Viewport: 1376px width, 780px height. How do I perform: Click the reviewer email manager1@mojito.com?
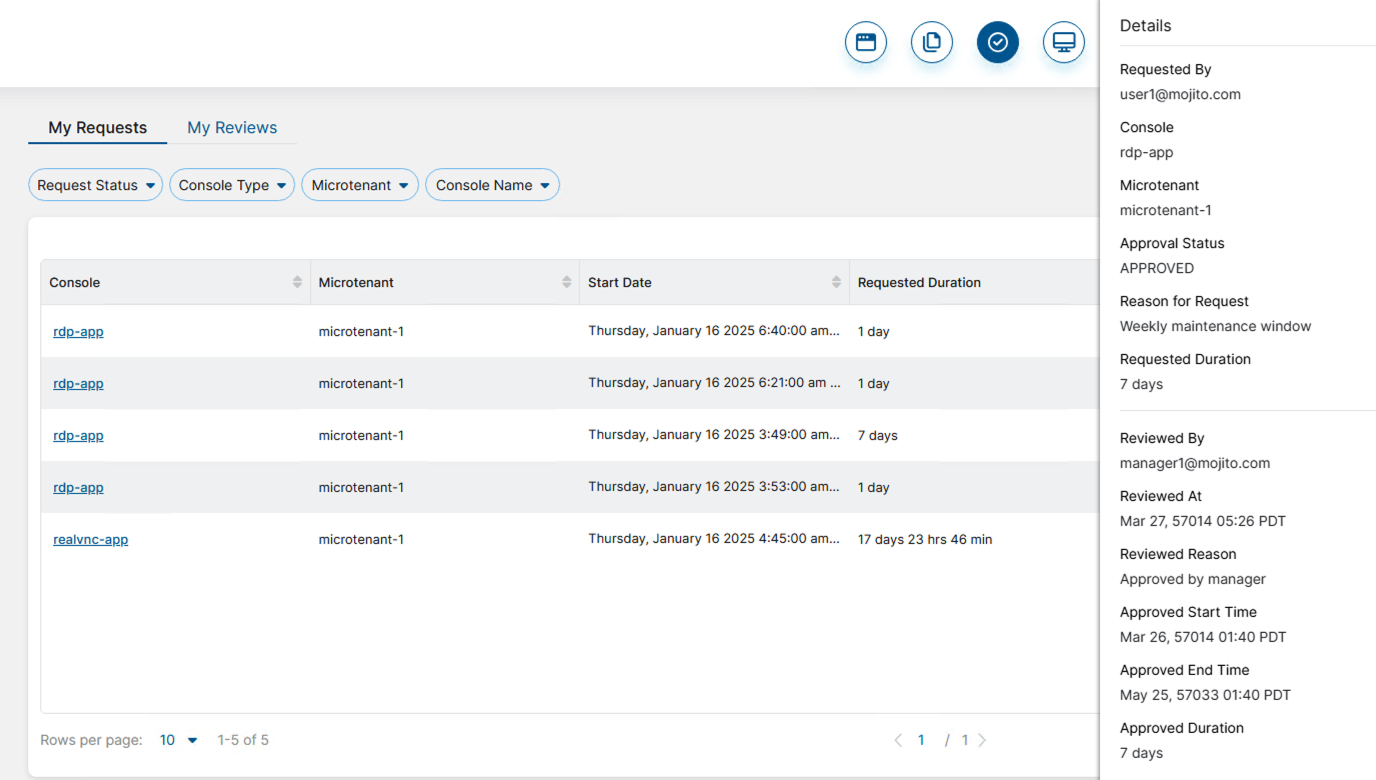[x=1195, y=464]
